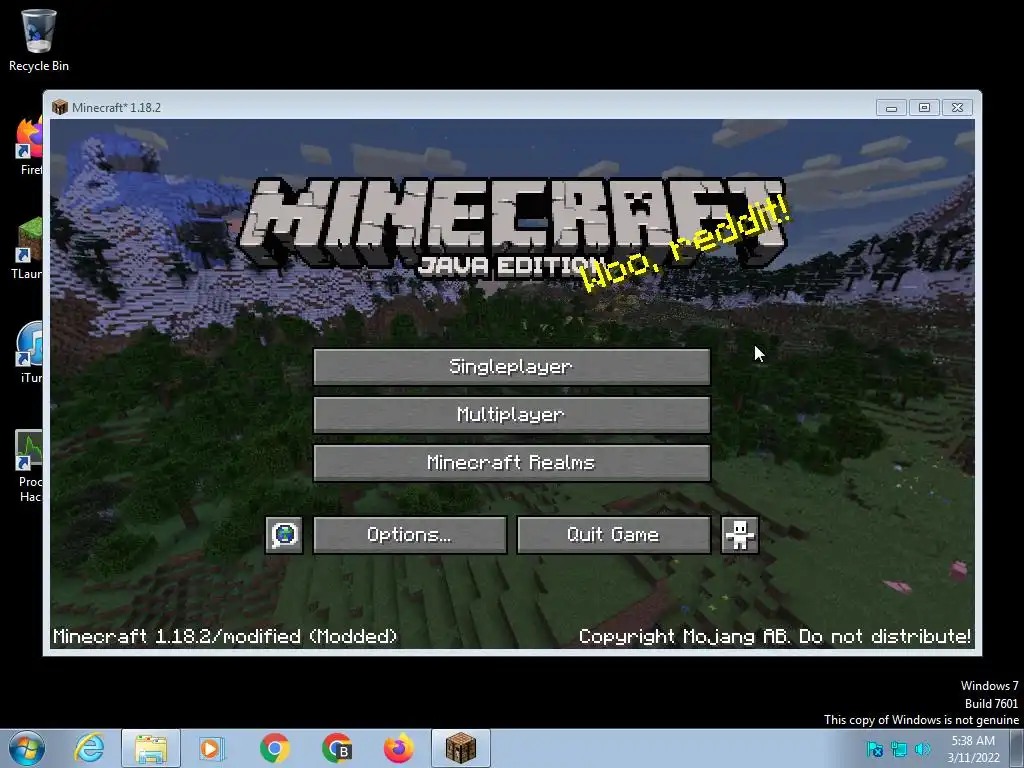Open the Options menu
Image resolution: width=1024 pixels, height=768 pixels.
pos(409,535)
